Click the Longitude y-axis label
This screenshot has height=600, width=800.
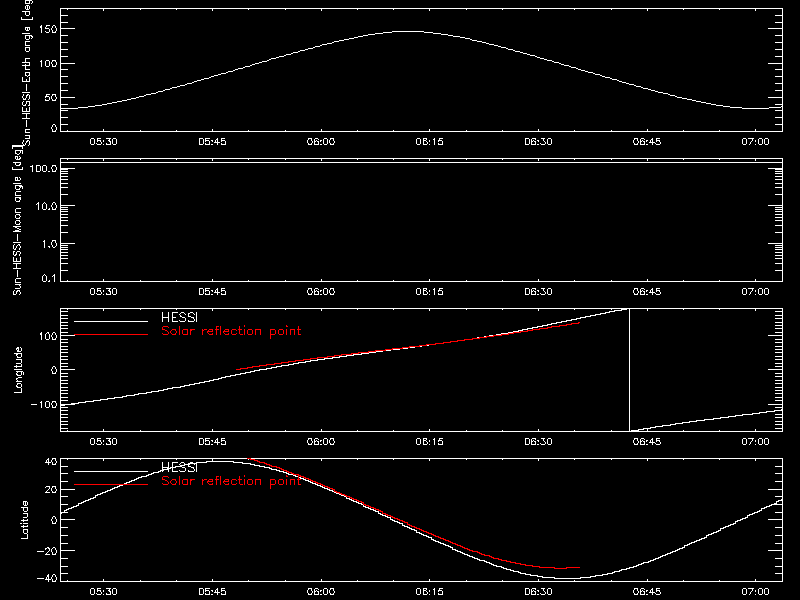tap(18, 370)
